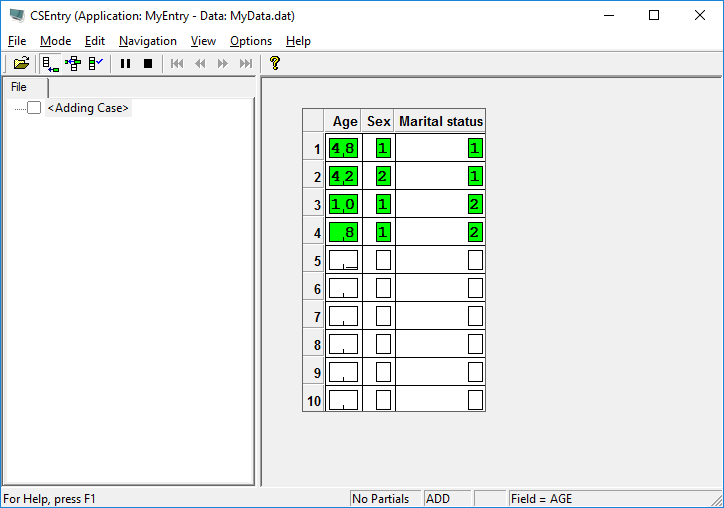Jump to last case with toolbar arrow
This screenshot has width=724, height=508.
(x=245, y=63)
